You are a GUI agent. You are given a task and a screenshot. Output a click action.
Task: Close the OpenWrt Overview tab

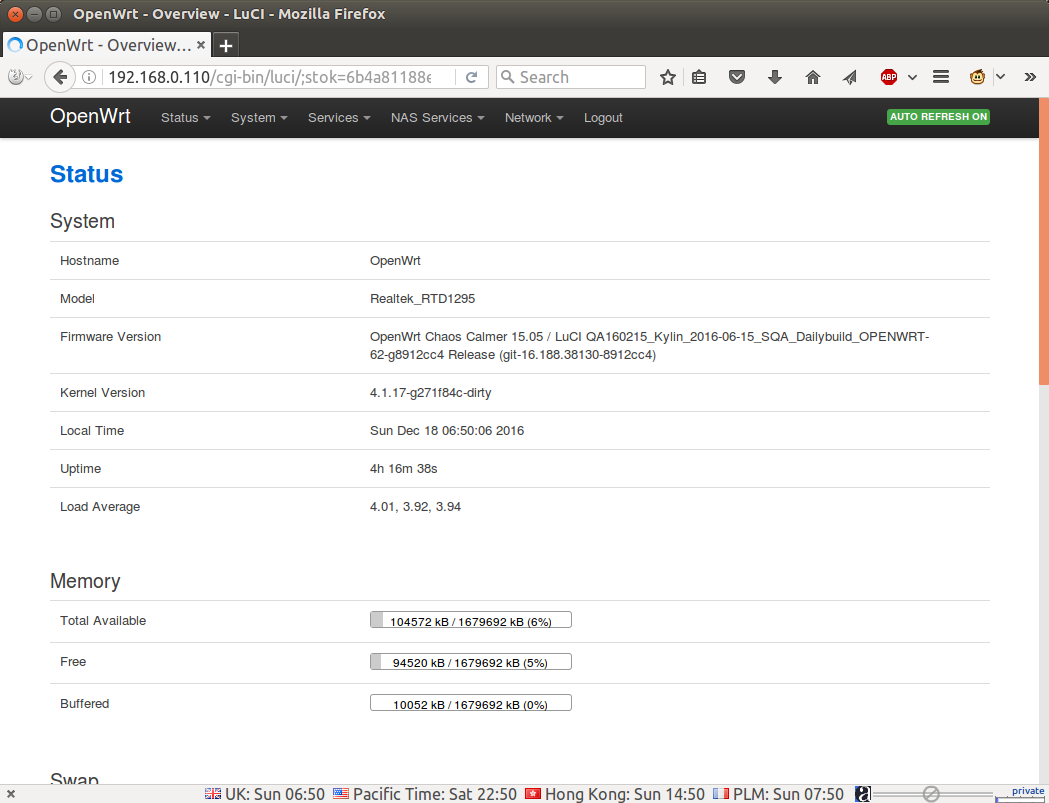coord(201,45)
